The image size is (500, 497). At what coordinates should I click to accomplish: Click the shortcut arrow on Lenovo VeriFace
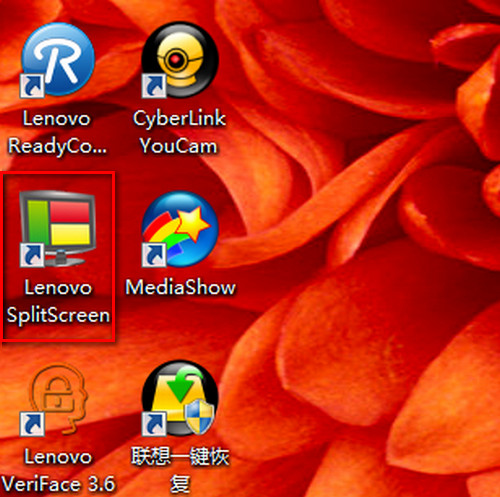(32, 424)
